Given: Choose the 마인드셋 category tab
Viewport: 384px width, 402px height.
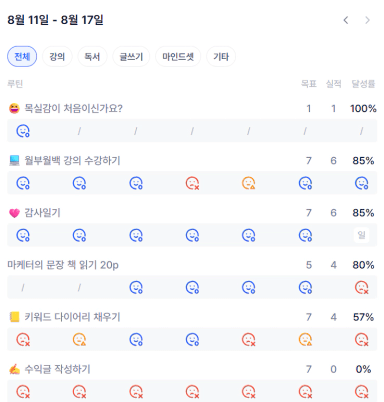Looking at the screenshot, I should [178, 56].
